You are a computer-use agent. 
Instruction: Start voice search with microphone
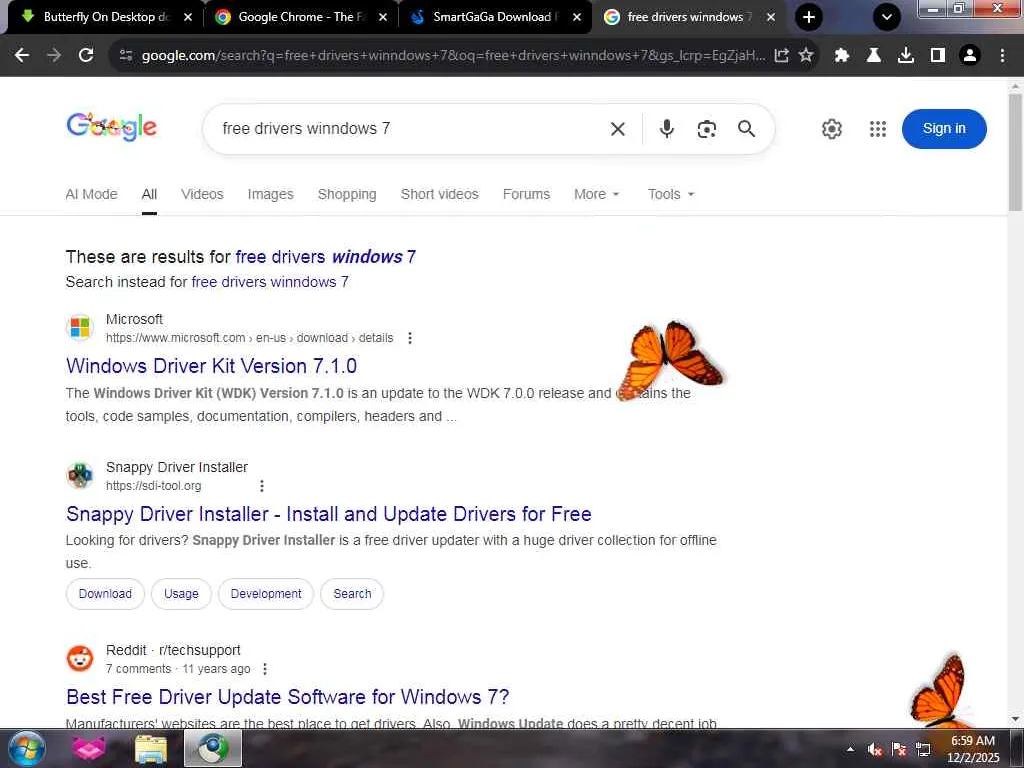[x=666, y=129]
